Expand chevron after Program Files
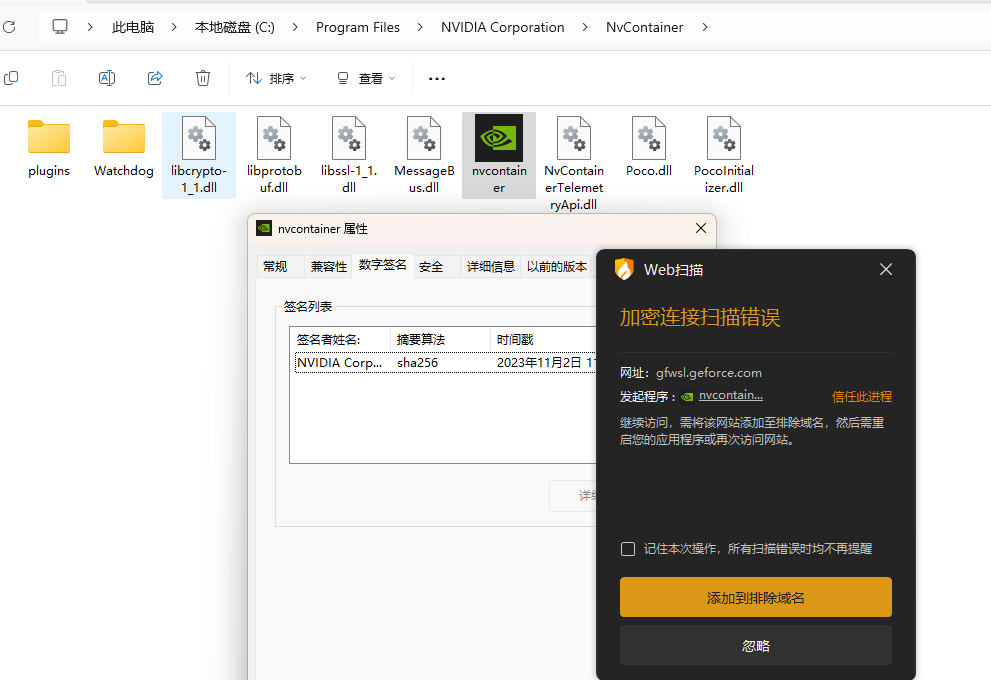This screenshot has width=991, height=680. click(420, 27)
